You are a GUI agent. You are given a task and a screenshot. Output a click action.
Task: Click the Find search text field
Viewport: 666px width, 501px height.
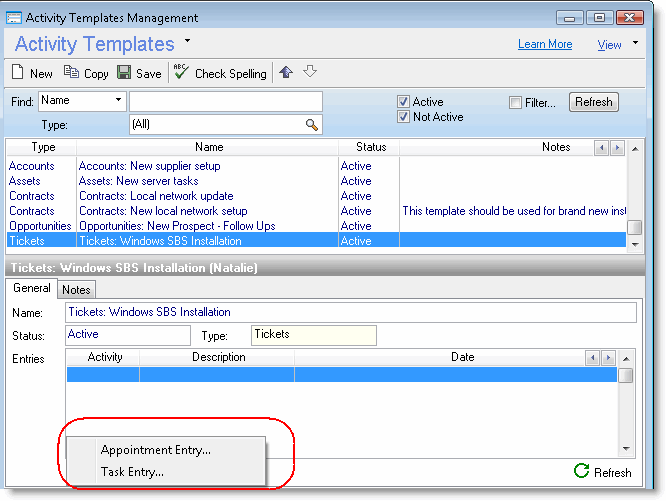pos(226,102)
